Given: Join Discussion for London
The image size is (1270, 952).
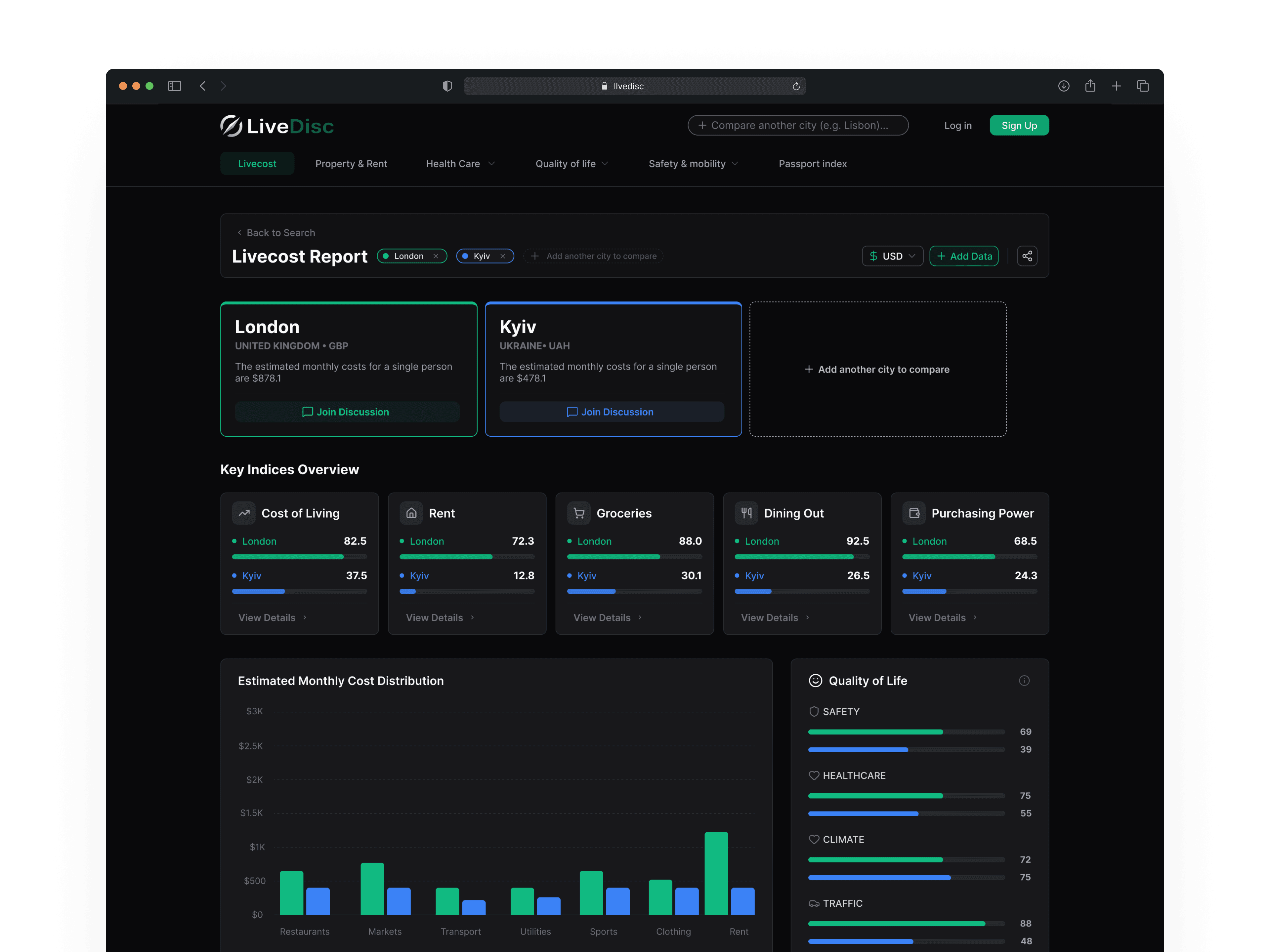Looking at the screenshot, I should [347, 412].
